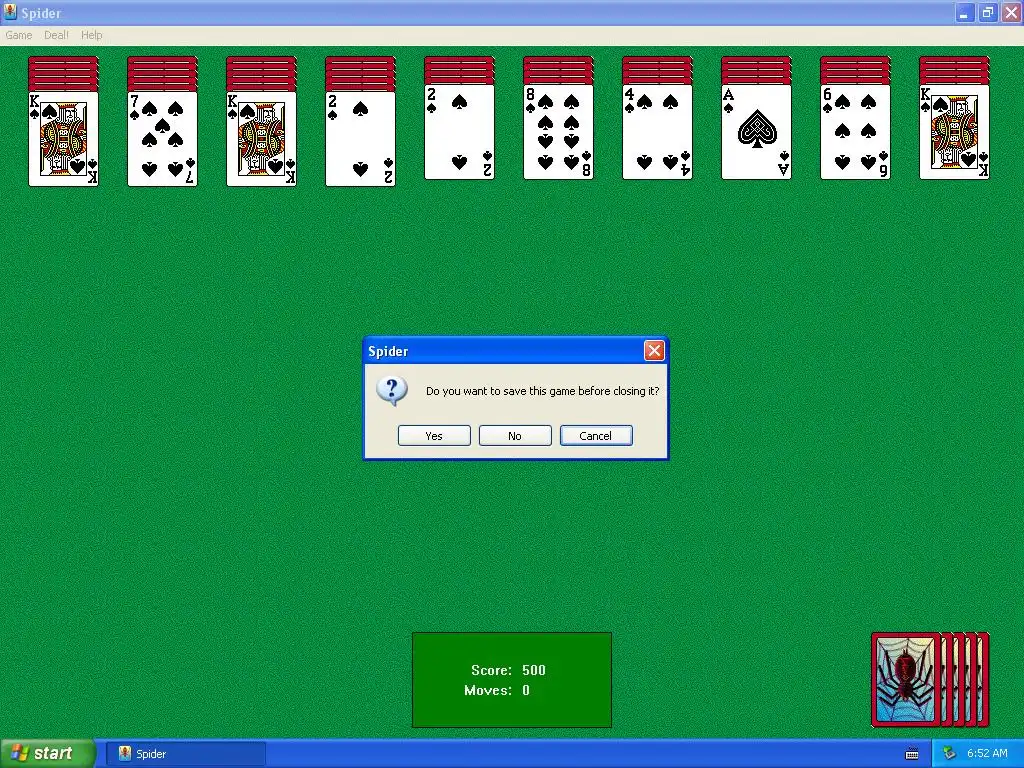Cancel the close game dialog
1024x768 pixels.
tap(596, 436)
